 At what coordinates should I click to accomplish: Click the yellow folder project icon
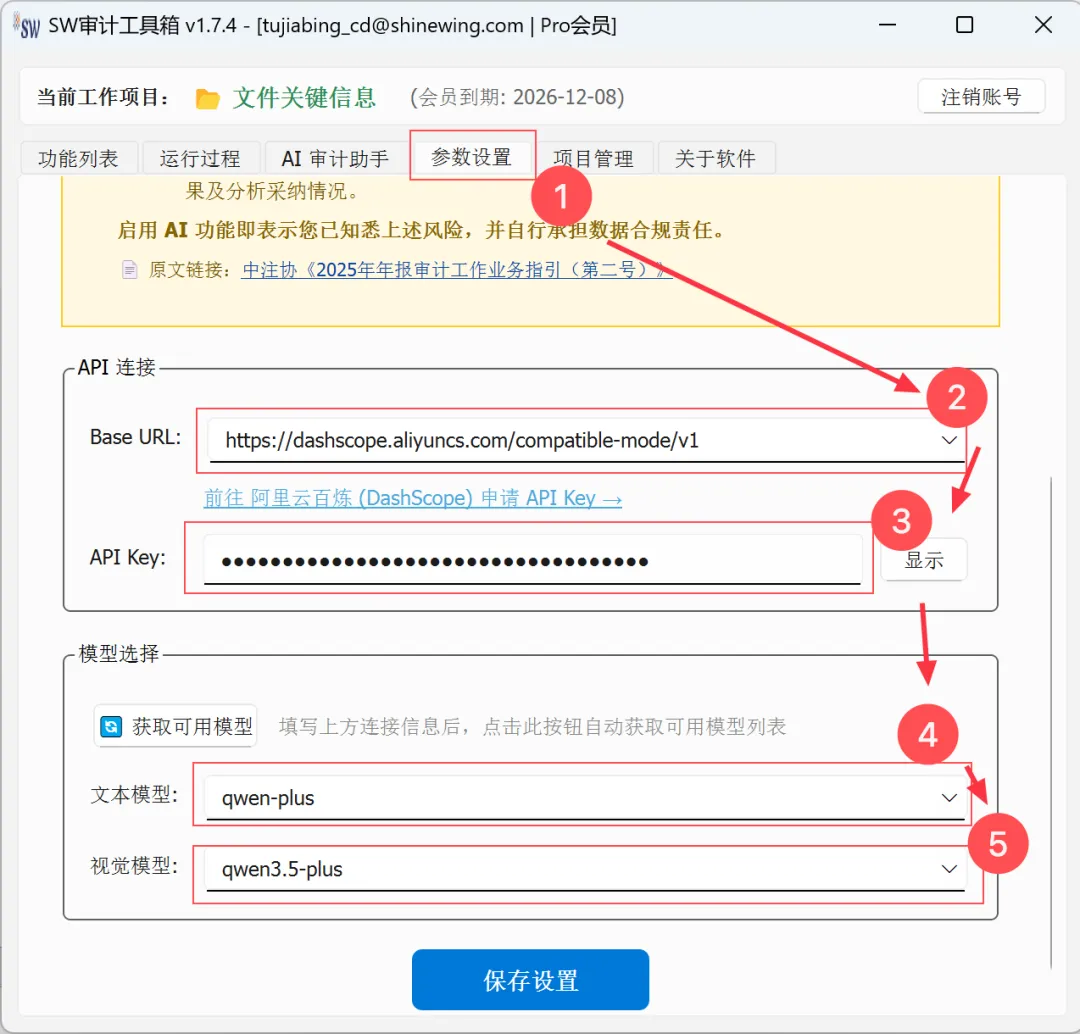[x=207, y=99]
